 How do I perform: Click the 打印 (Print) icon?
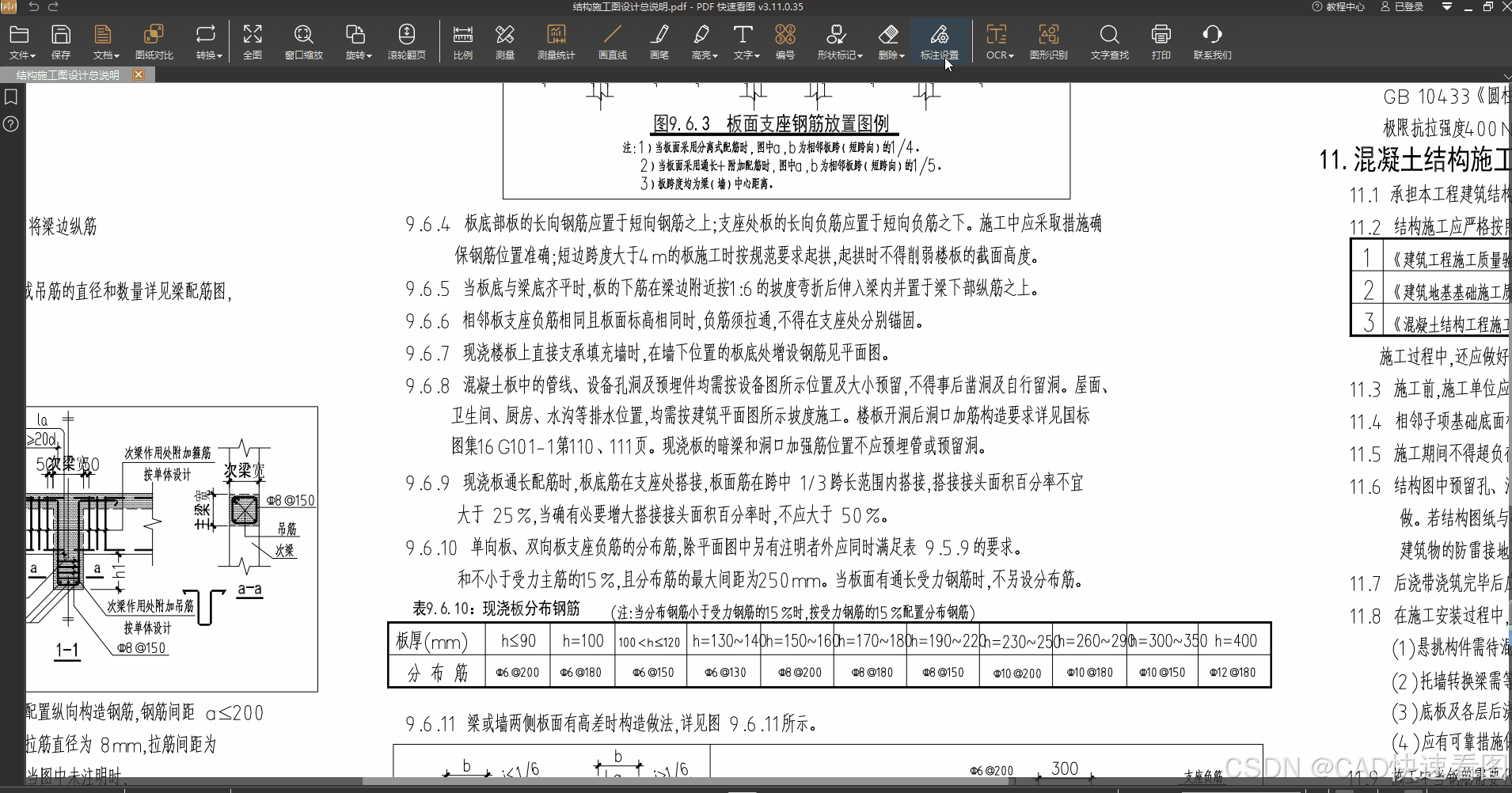click(1161, 42)
